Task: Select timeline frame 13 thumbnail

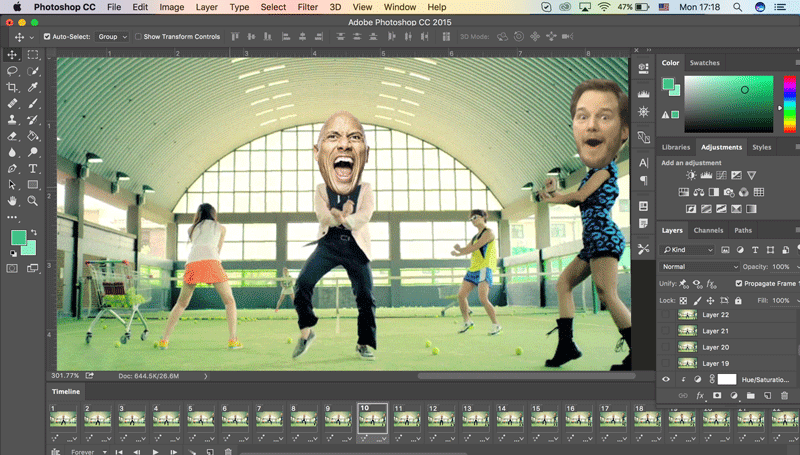Action: pos(476,419)
